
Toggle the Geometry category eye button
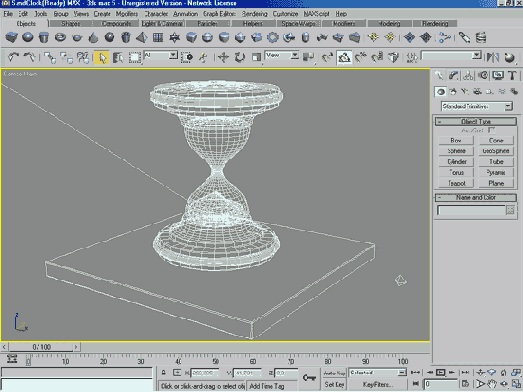click(x=441, y=91)
